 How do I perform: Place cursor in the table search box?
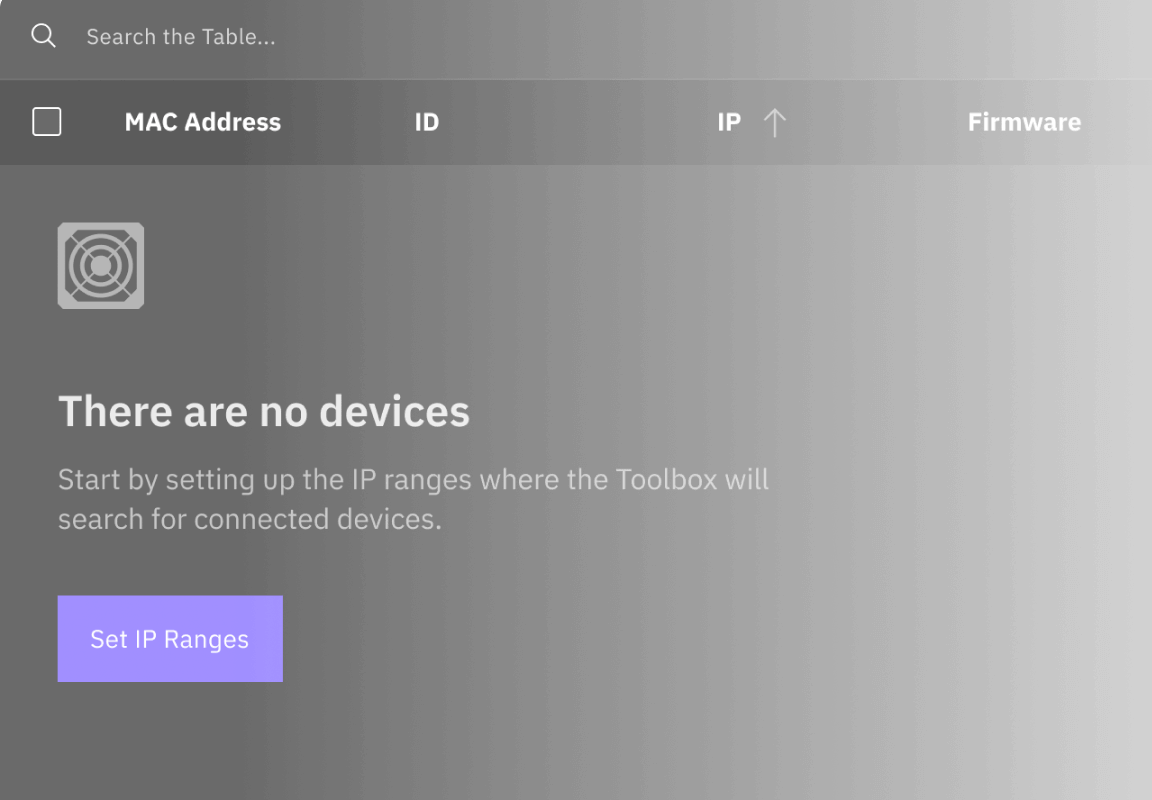(400, 37)
